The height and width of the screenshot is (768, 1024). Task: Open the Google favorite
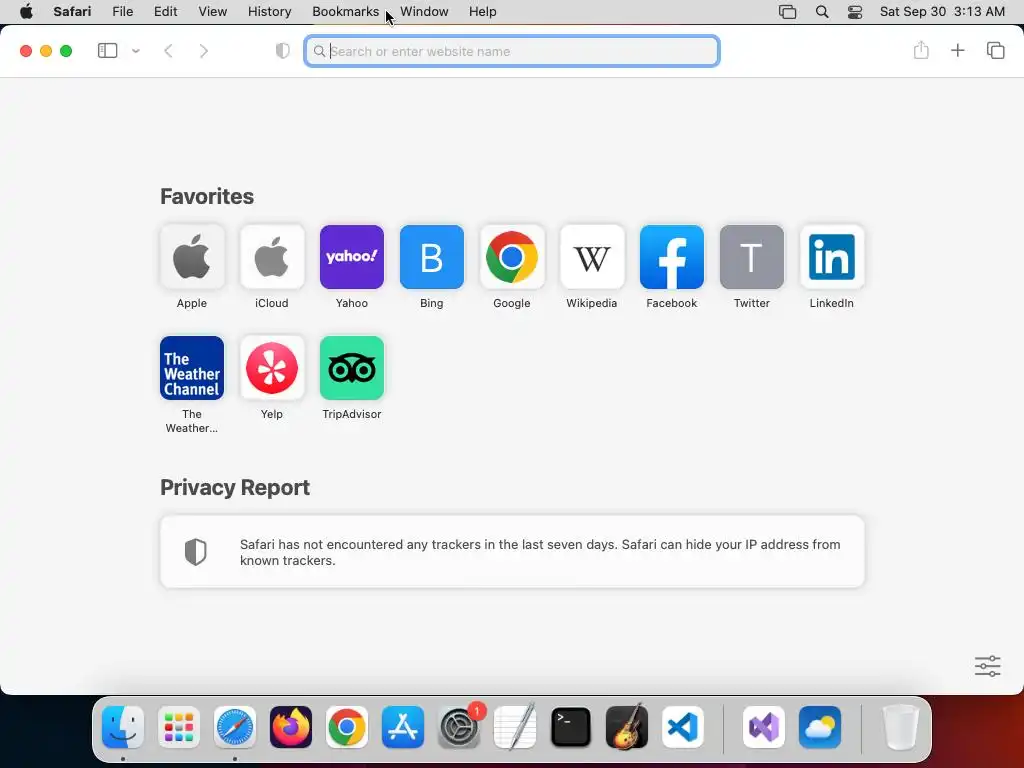tap(512, 257)
